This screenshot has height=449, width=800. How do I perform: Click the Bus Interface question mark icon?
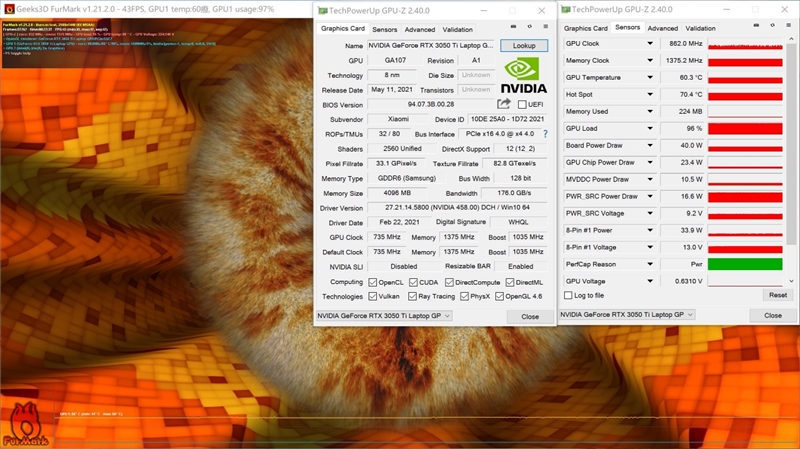[x=545, y=133]
